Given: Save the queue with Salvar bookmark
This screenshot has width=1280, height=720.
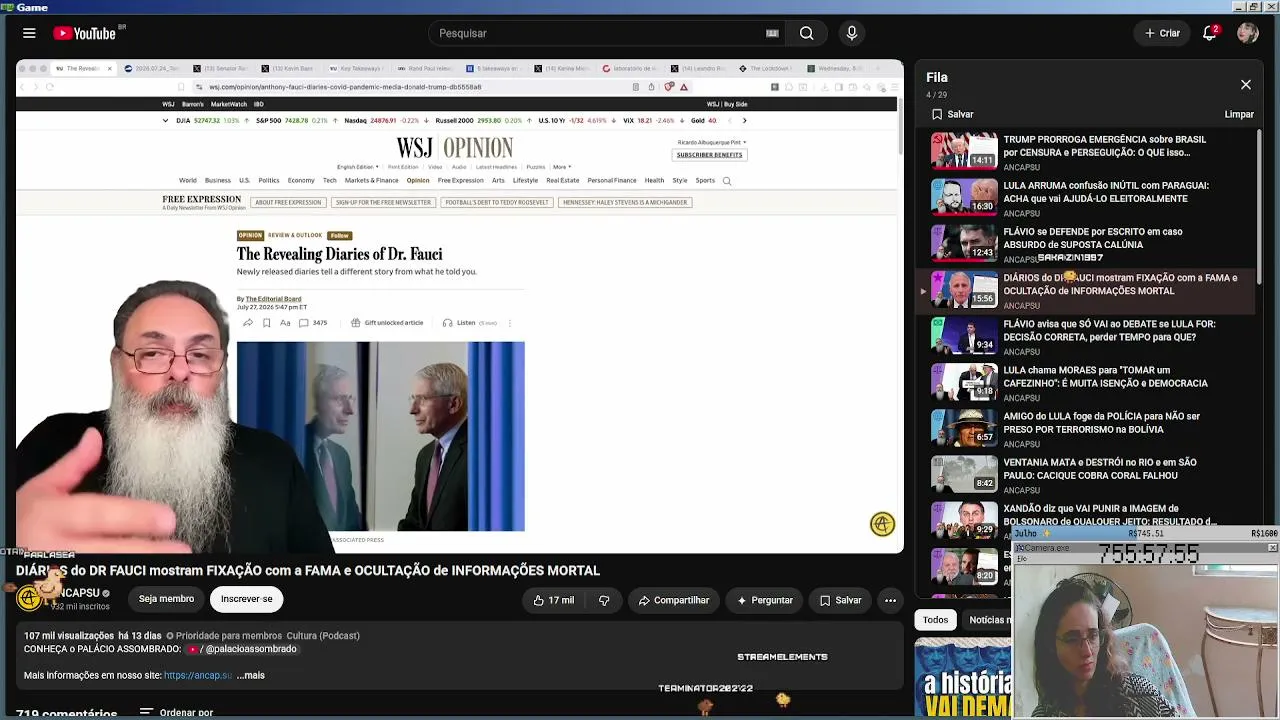Looking at the screenshot, I should pos(952,114).
